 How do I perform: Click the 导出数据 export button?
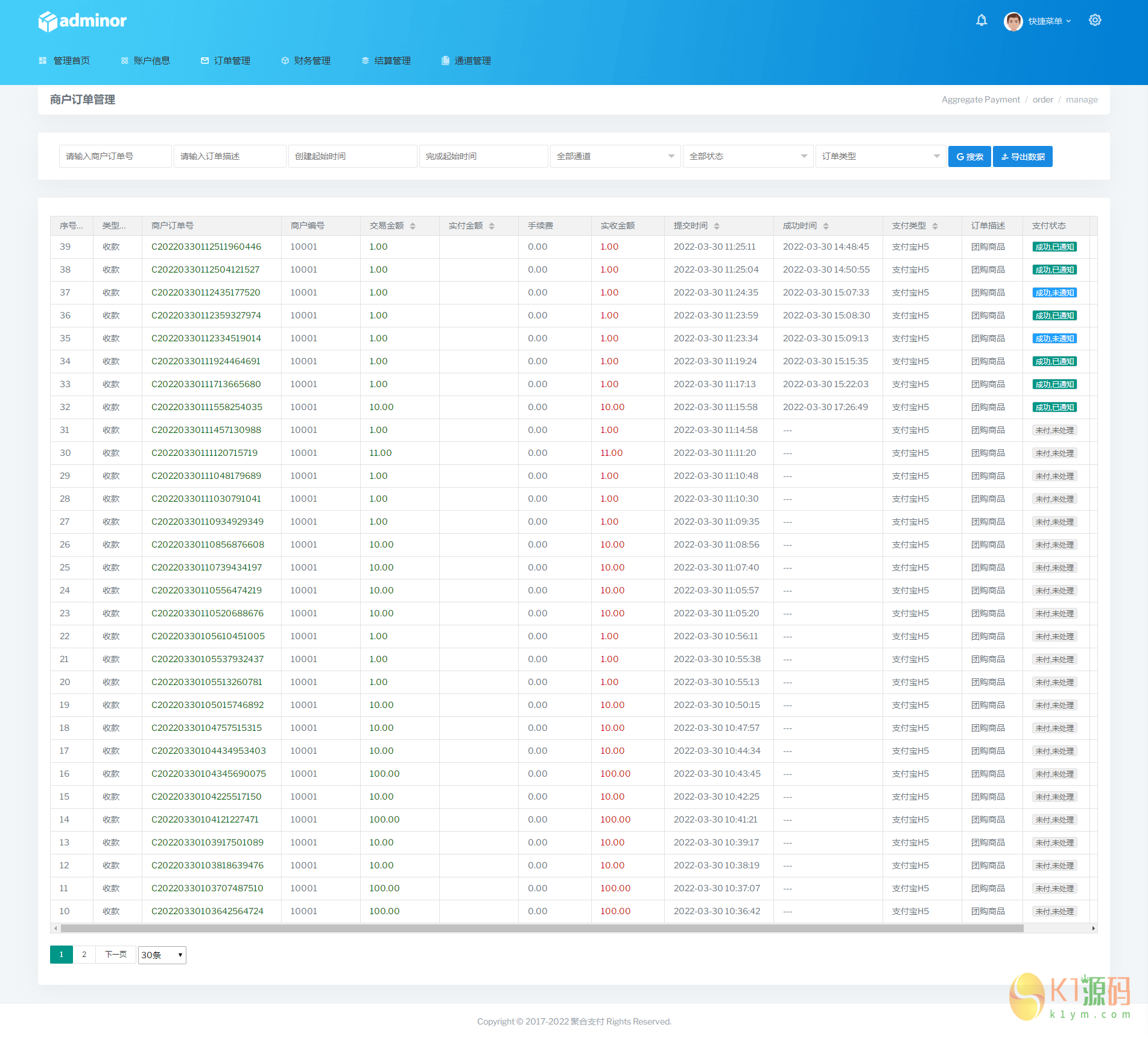(1023, 157)
